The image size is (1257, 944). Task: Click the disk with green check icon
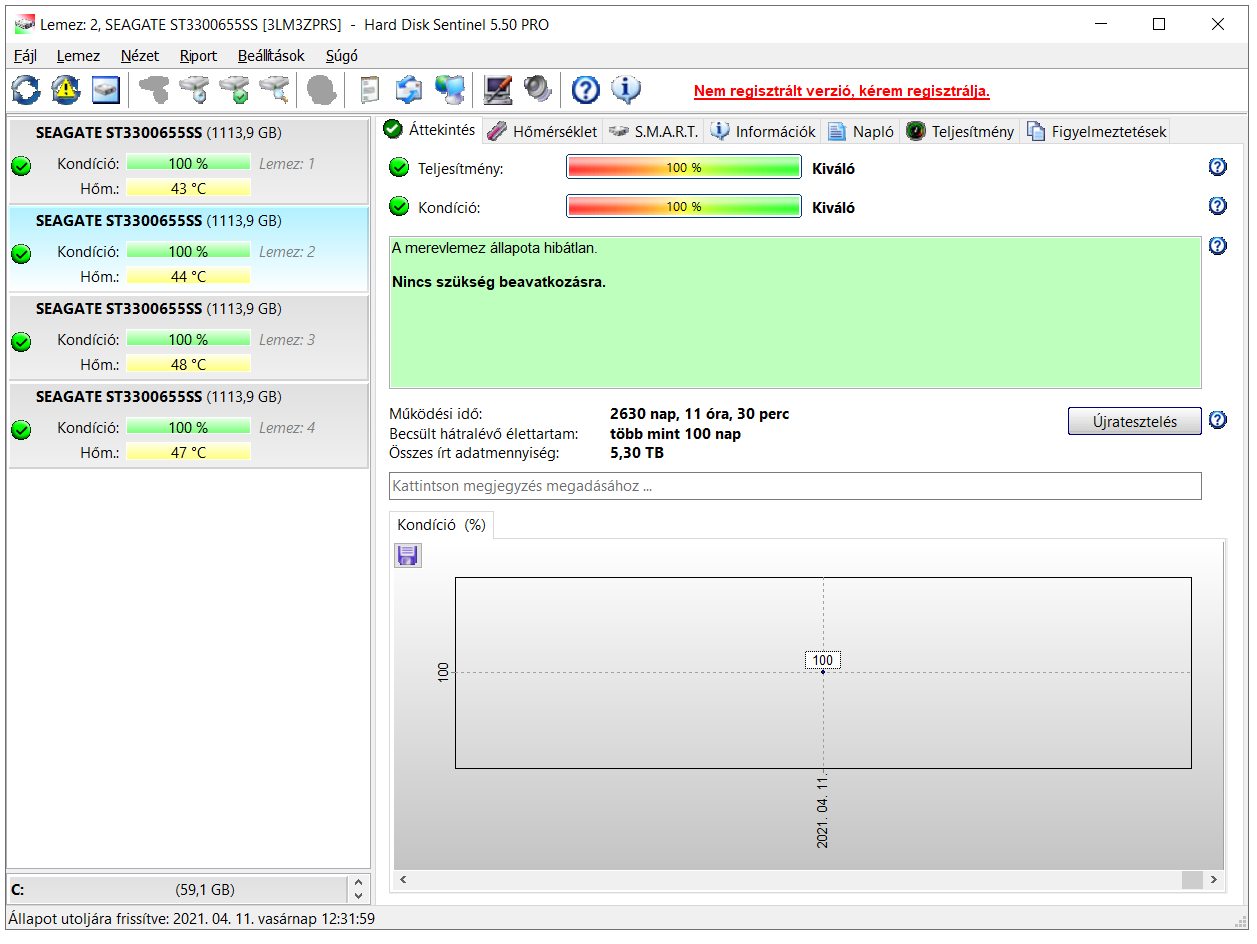[x=234, y=90]
